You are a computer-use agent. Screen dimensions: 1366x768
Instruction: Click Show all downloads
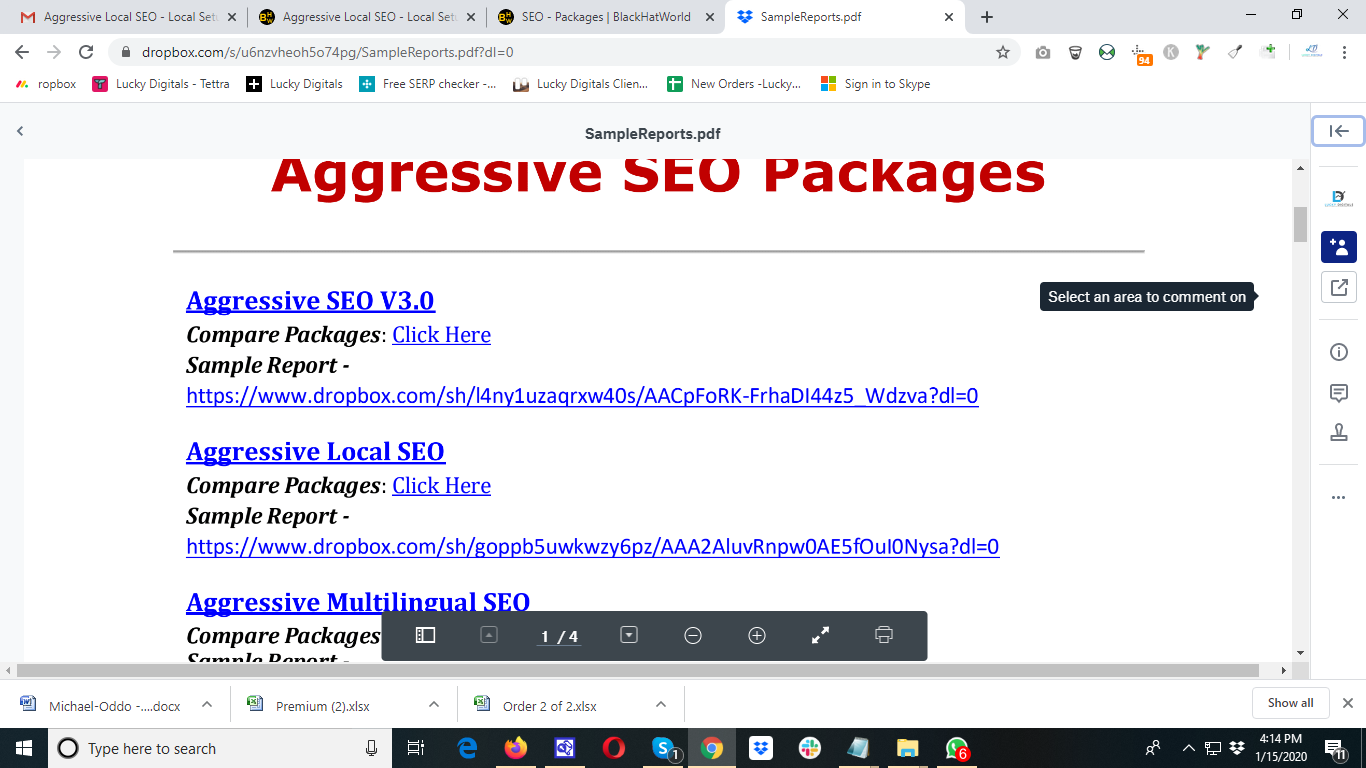[1290, 703]
